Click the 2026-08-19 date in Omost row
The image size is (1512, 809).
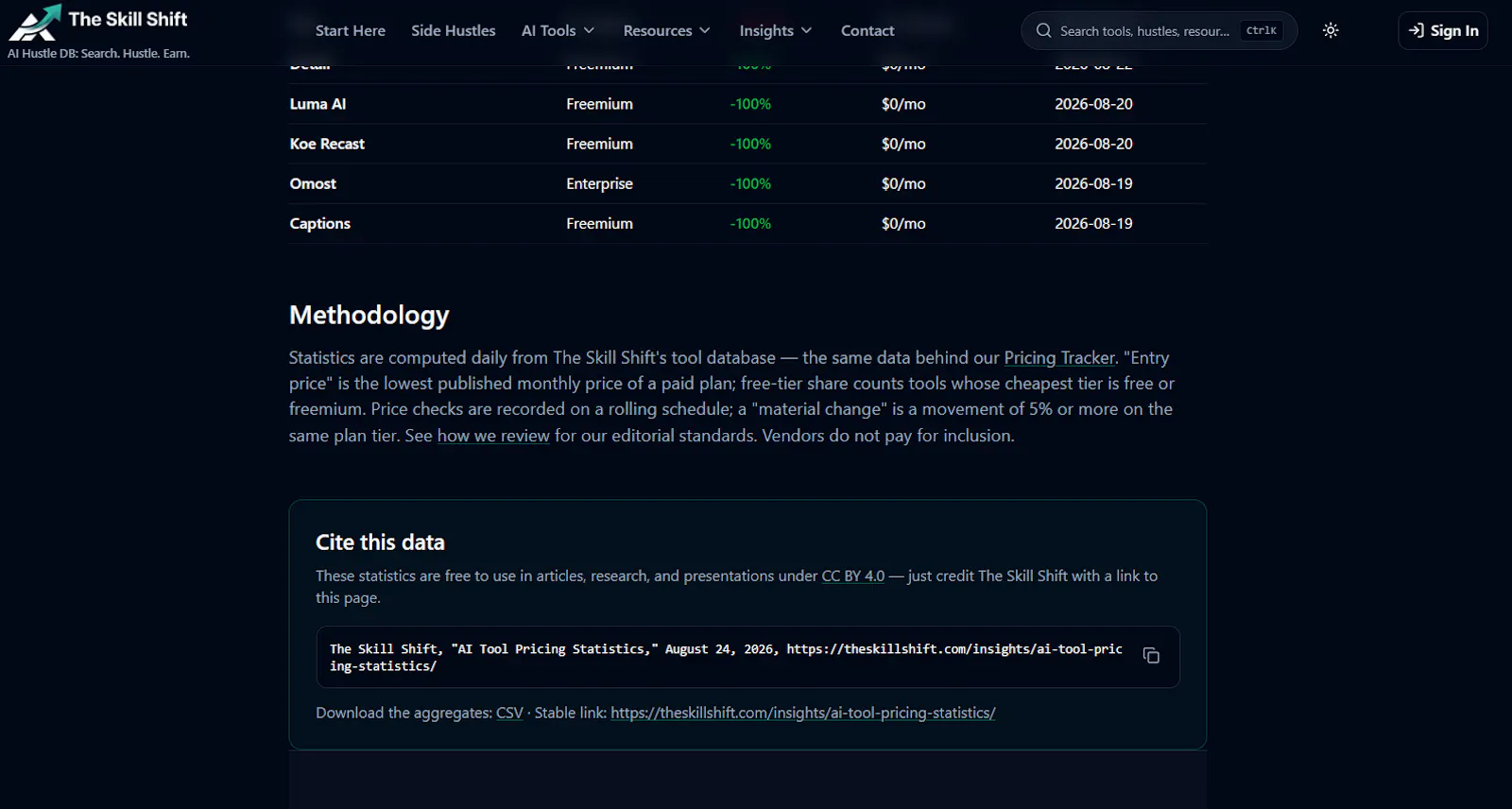1093,183
